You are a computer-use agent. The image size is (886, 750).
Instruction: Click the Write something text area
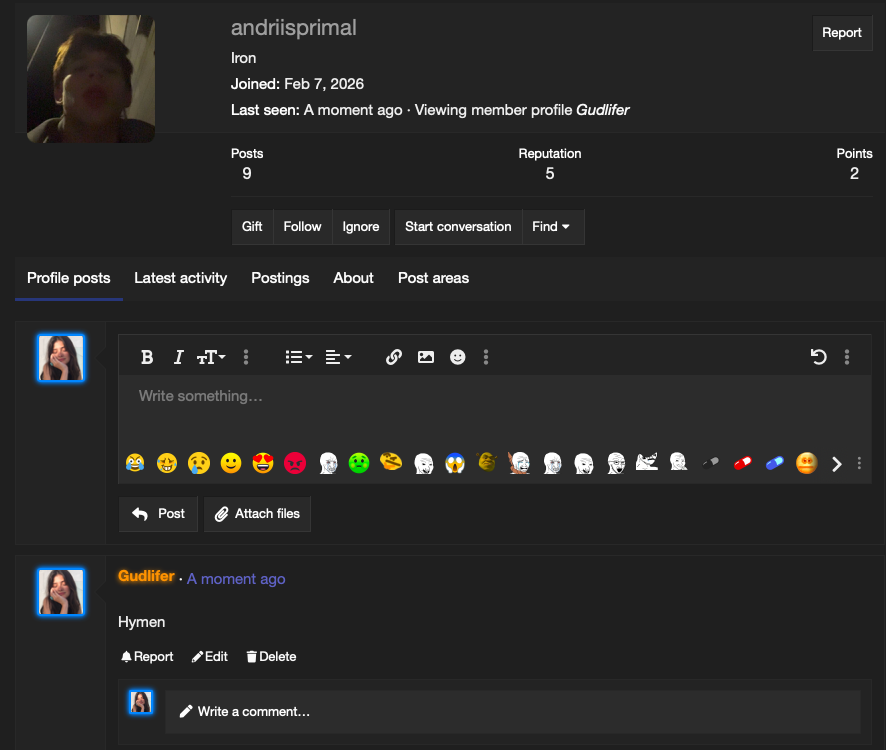pos(494,410)
